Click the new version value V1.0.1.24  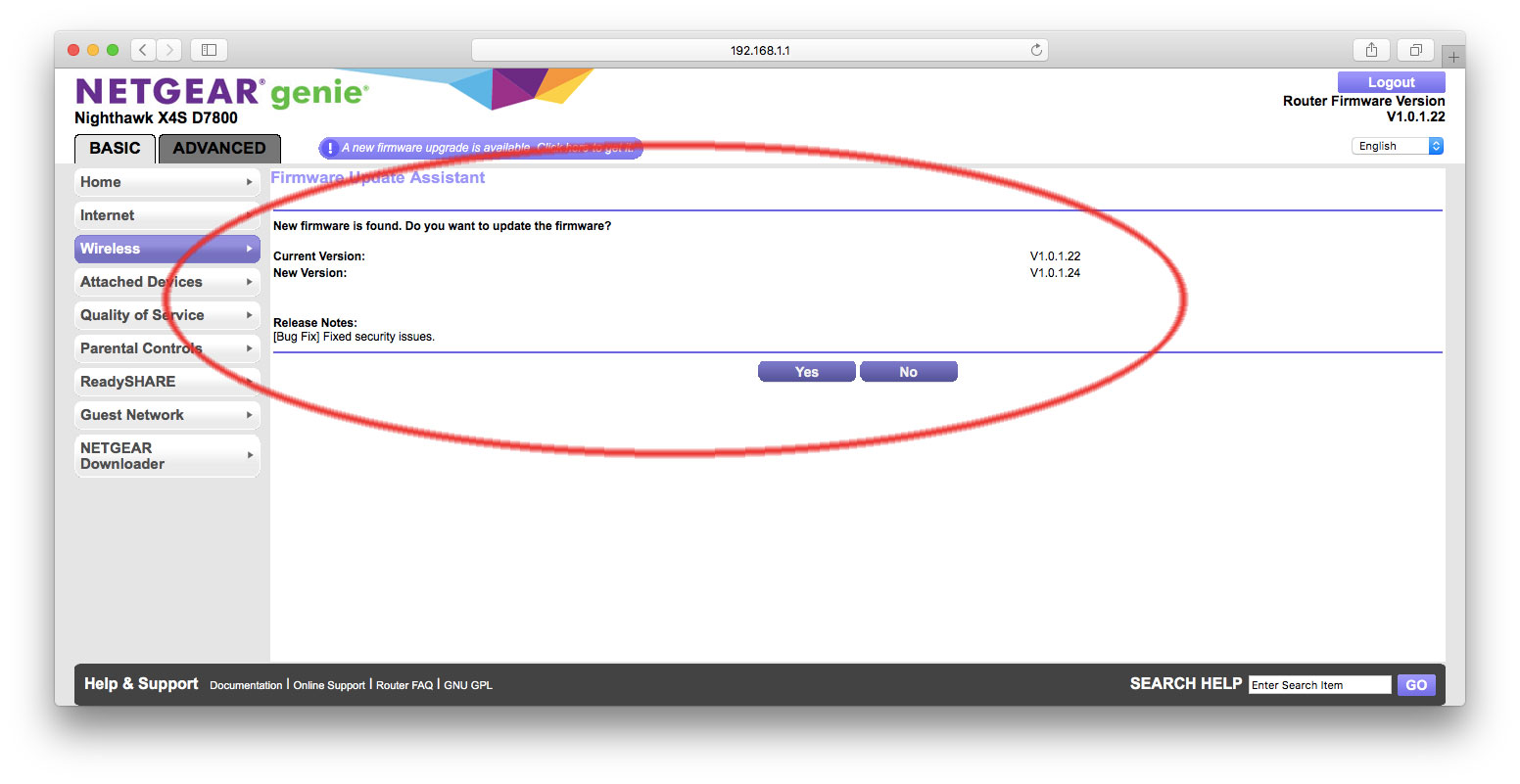click(x=1055, y=273)
